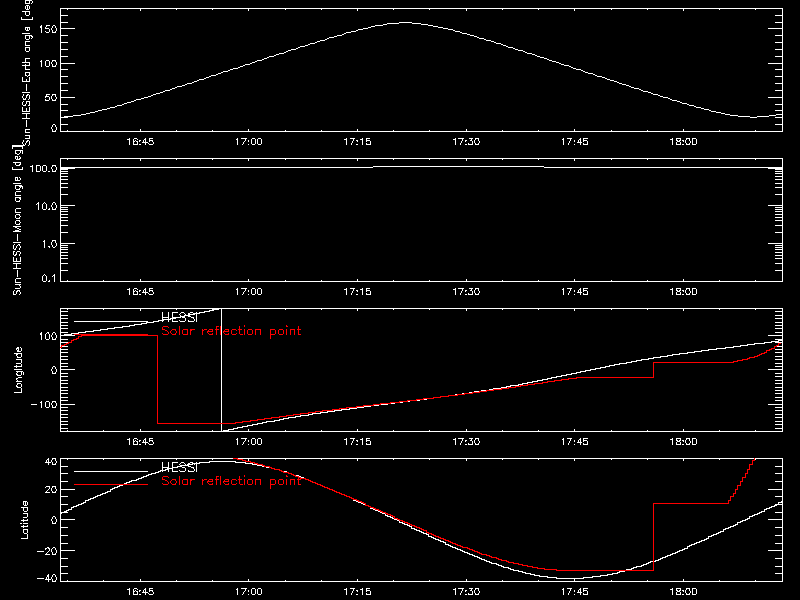The height and width of the screenshot is (600, 800).
Task: Pick 17:45 label under the Moon angle plot
Action: 575,292
